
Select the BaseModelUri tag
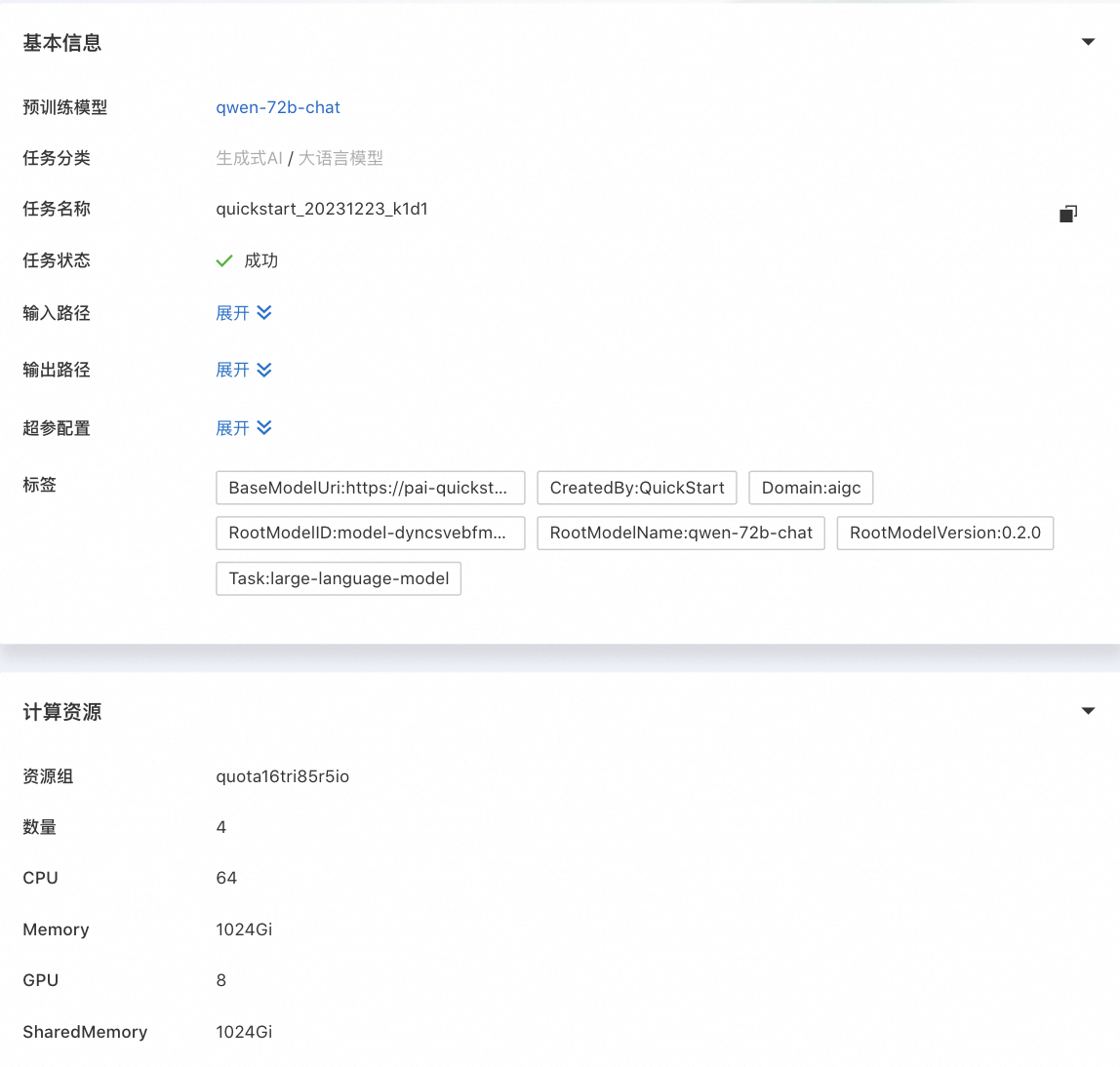370,488
